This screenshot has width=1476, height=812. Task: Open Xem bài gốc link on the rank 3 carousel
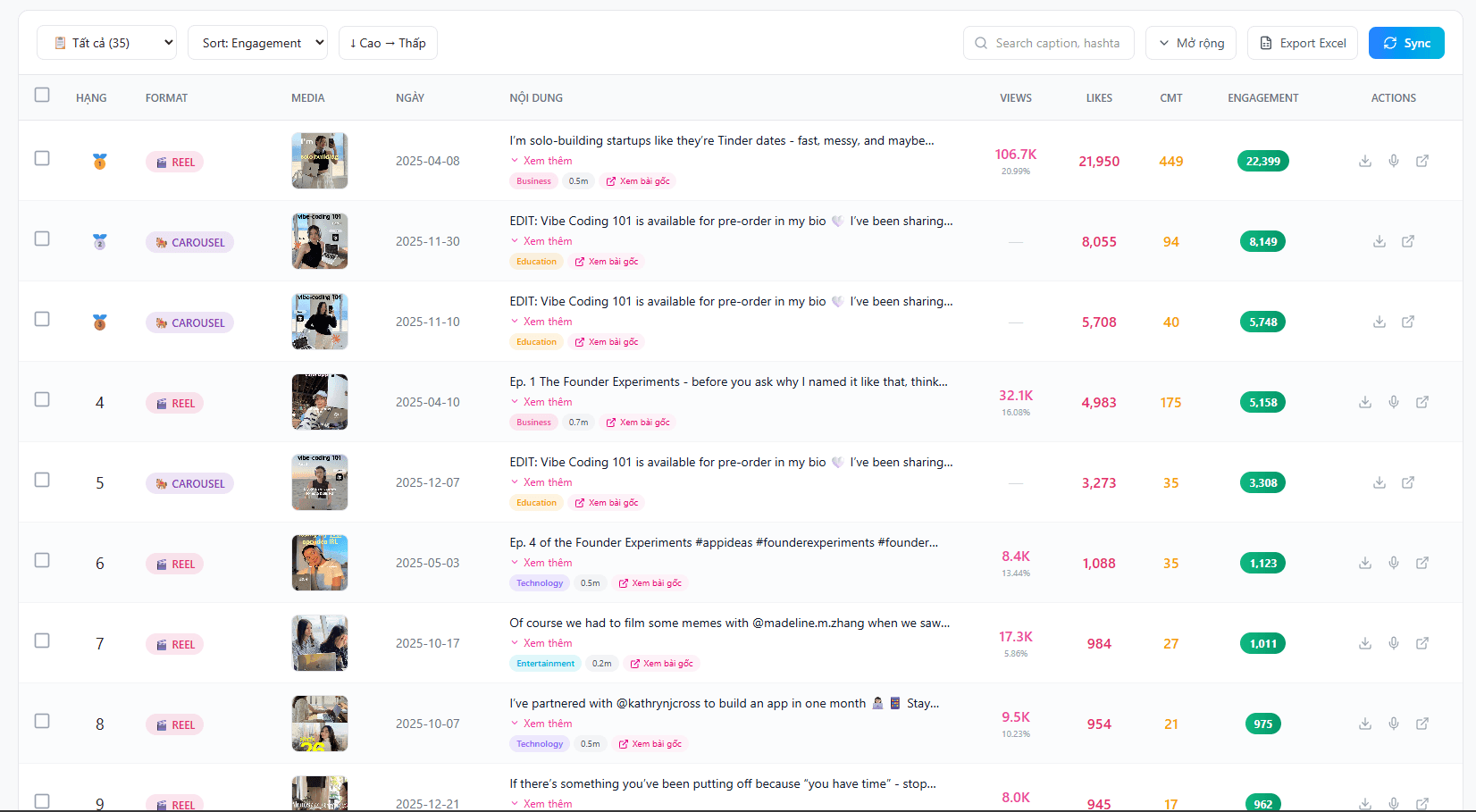pyautogui.click(x=607, y=341)
